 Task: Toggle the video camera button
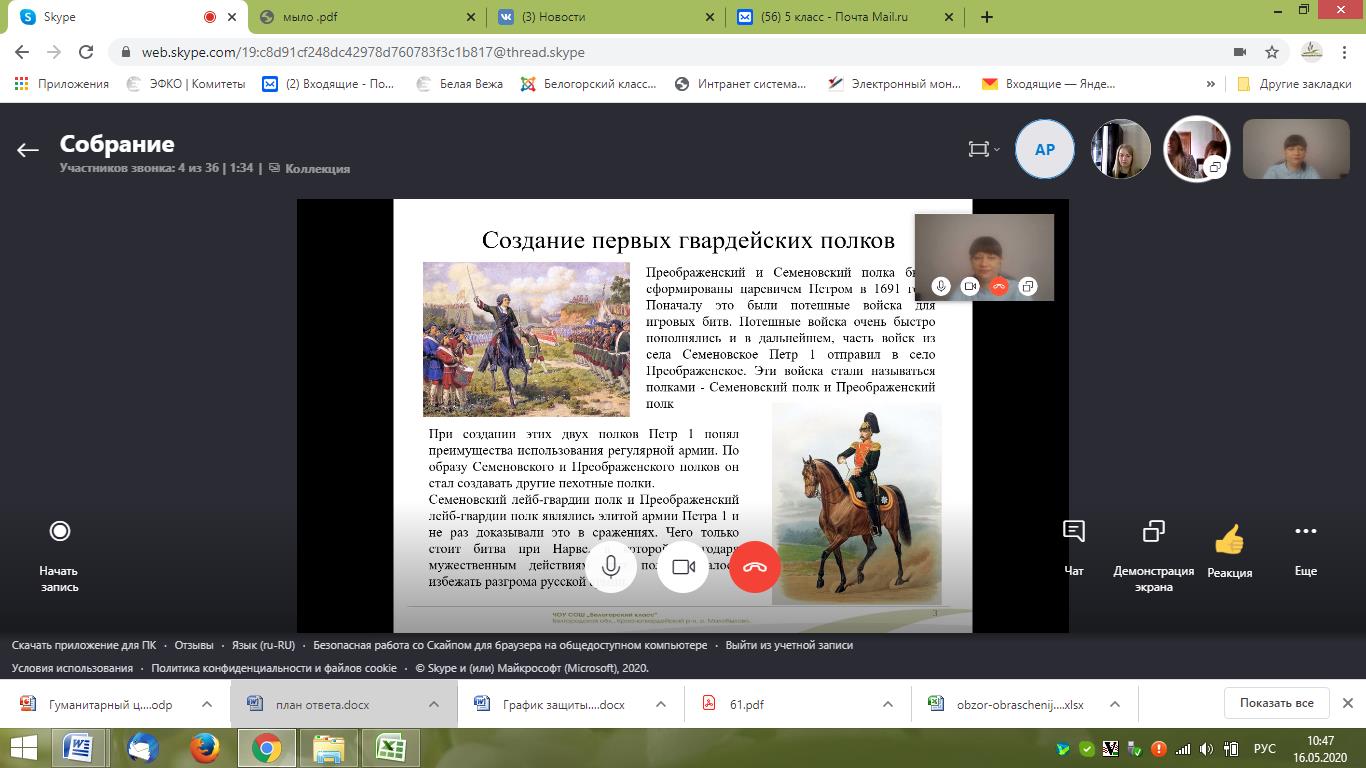(683, 567)
